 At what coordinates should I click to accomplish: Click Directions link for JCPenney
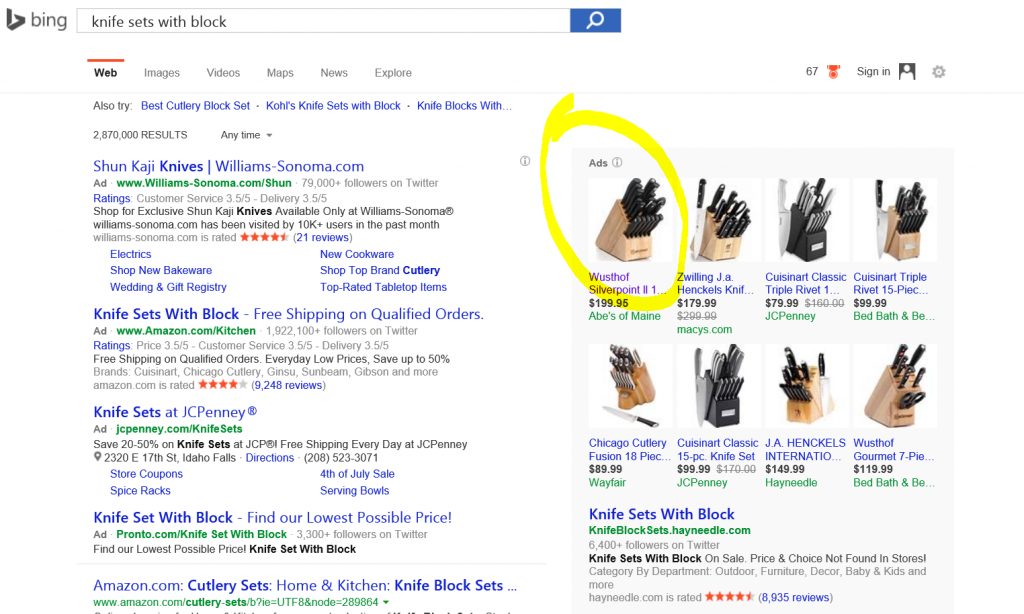coord(270,458)
